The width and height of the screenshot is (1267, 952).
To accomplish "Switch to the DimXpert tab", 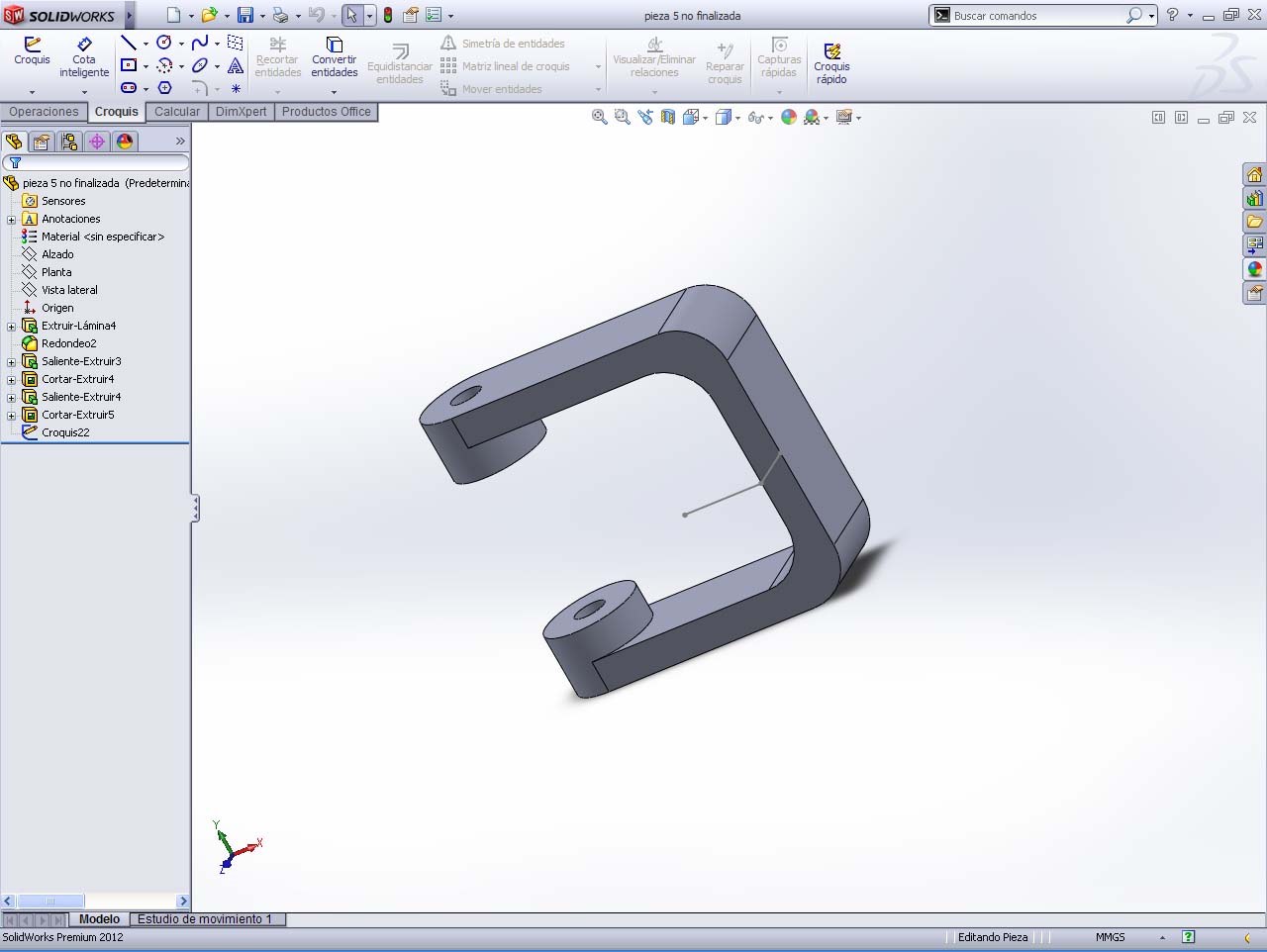I will point(242,112).
